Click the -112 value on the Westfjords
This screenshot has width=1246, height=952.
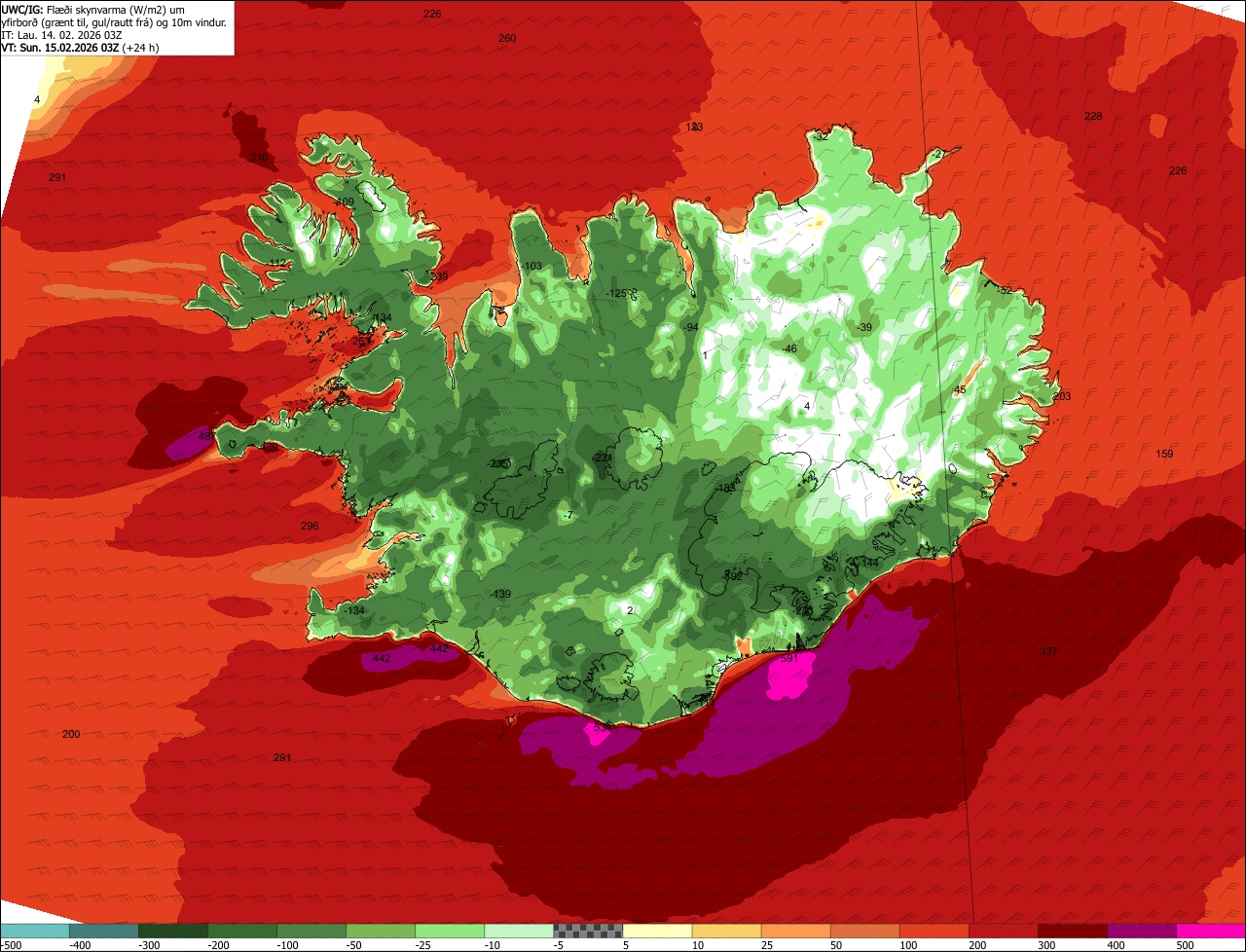tap(277, 264)
